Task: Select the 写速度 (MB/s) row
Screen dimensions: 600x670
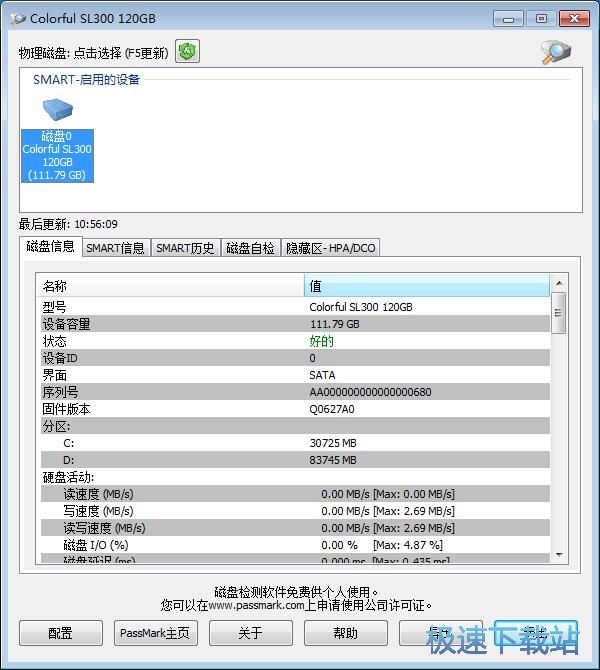Action: 295,511
